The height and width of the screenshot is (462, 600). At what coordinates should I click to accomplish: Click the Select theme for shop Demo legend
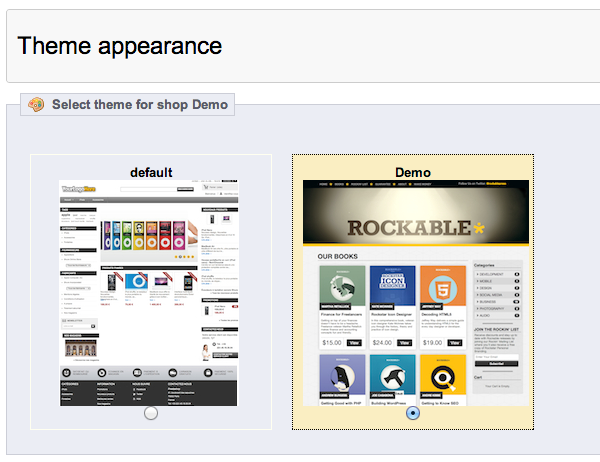(x=140, y=104)
